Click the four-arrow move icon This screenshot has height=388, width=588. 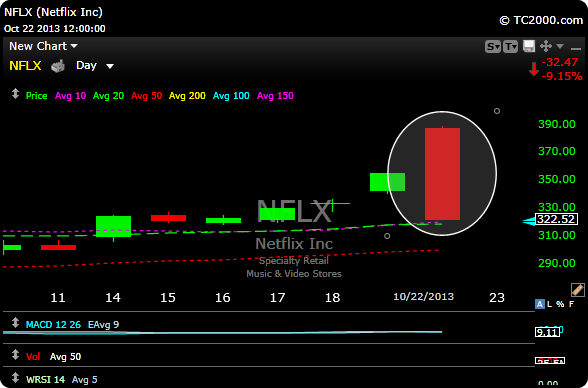(546, 46)
